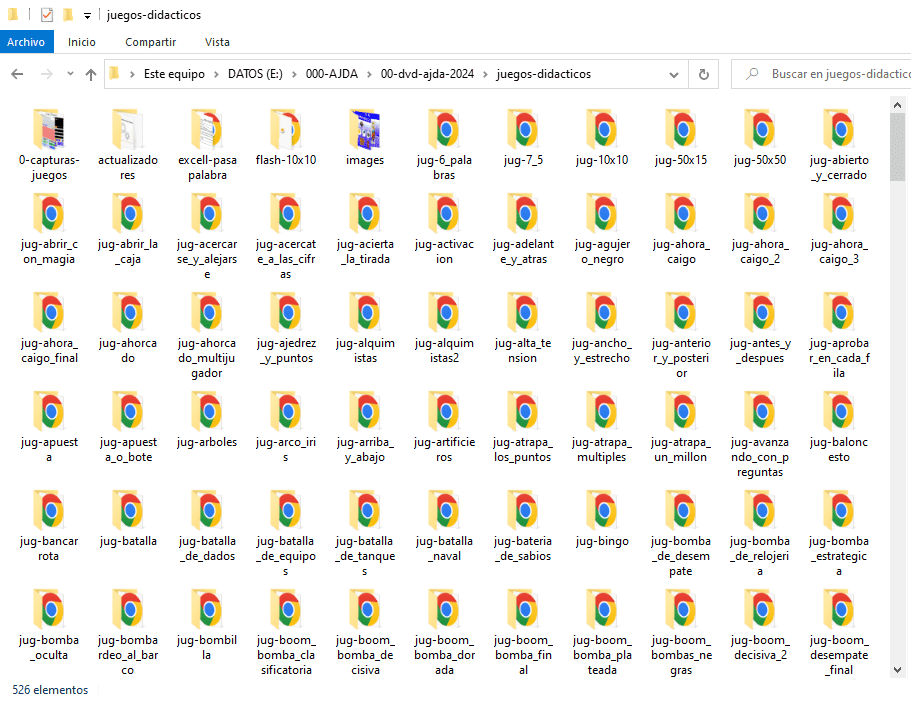
Task: Go up one folder level with arrow
Action: [91, 74]
